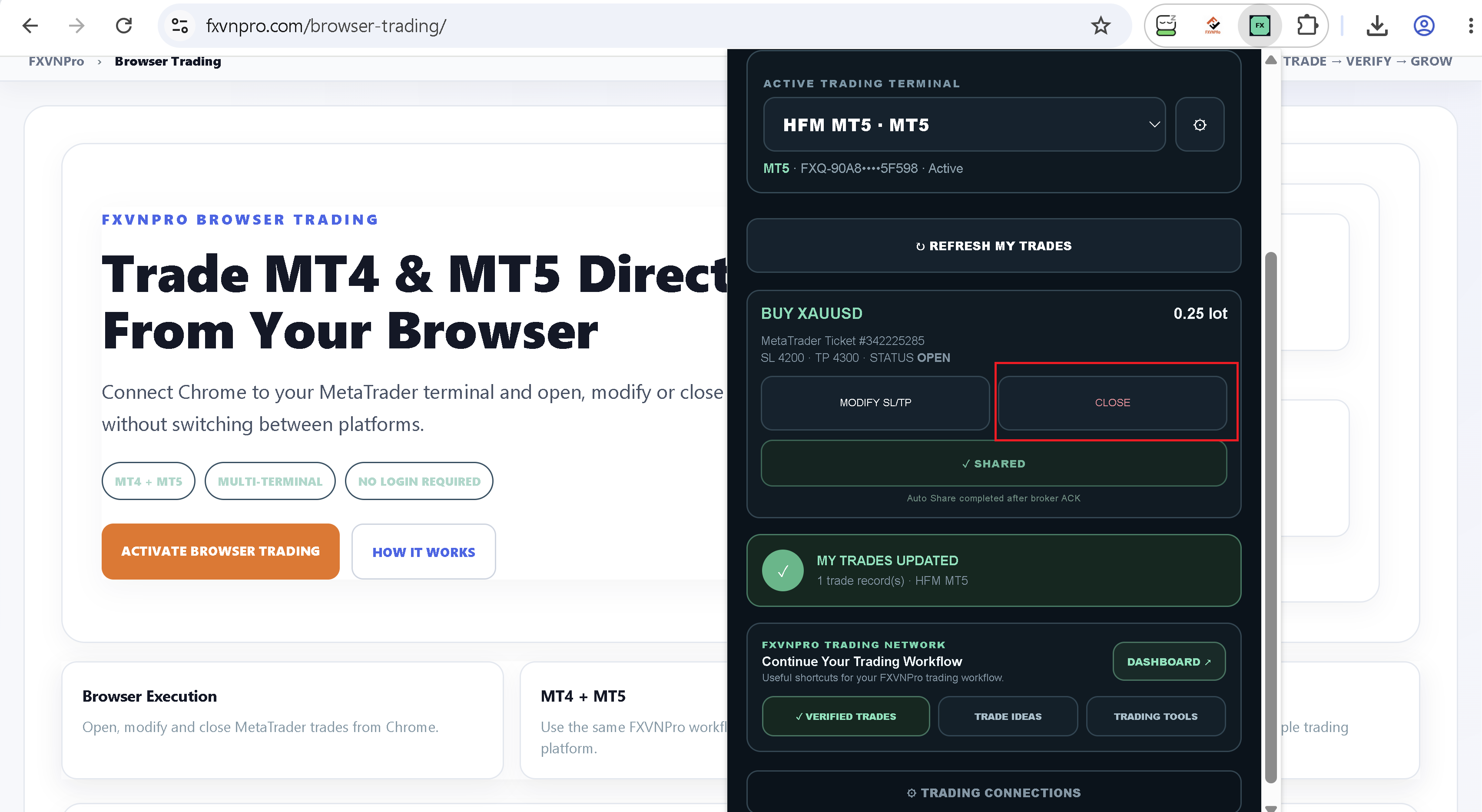This screenshot has width=1482, height=812.
Task: Click the 'FXVNPRO TRADING NETWORK' label
Action: point(853,645)
